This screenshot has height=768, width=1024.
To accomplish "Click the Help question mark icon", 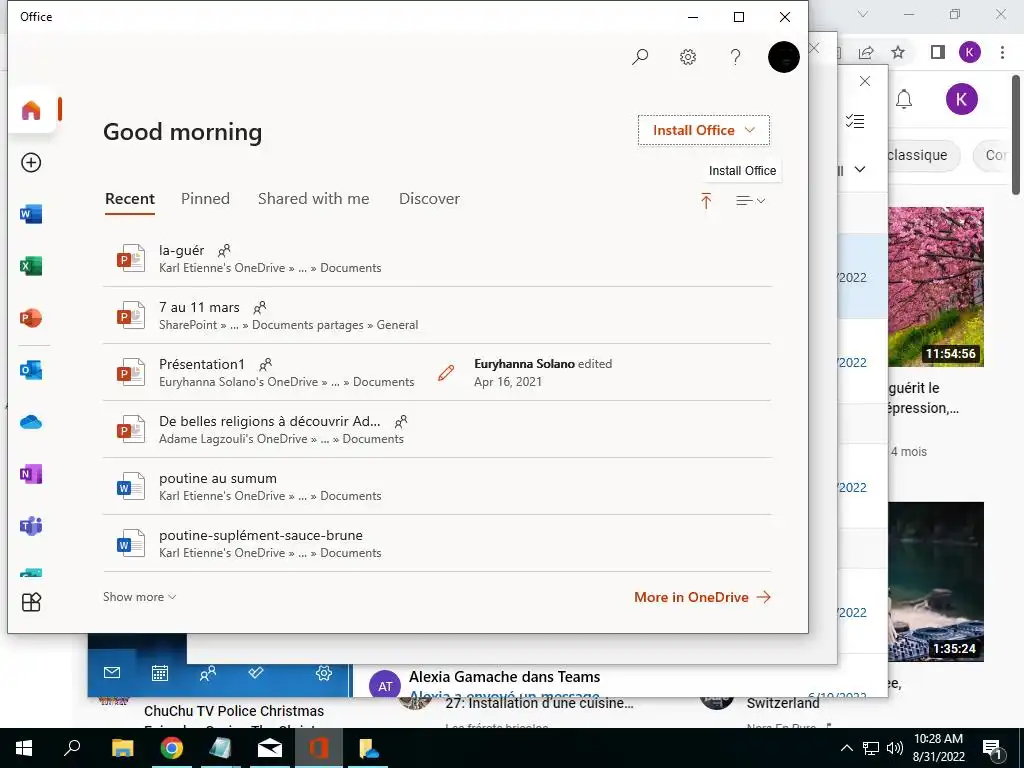I will click(x=735, y=57).
